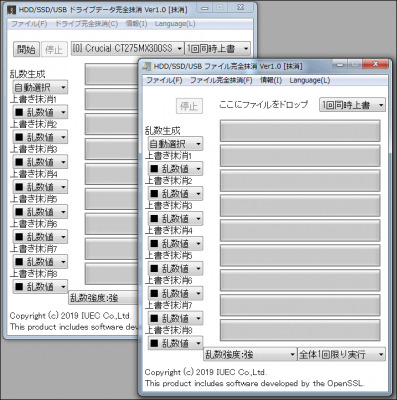Click 停止 button in file erase window

pos(189,106)
